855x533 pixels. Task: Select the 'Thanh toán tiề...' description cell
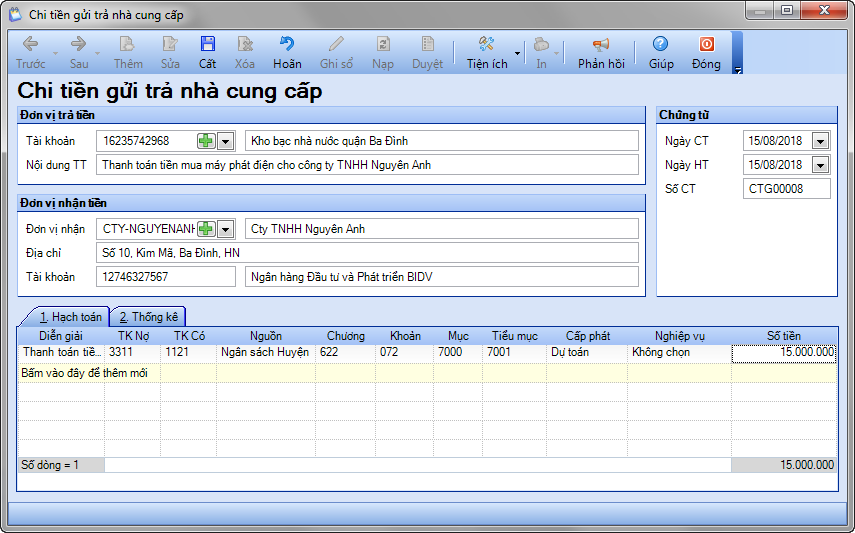click(x=61, y=352)
